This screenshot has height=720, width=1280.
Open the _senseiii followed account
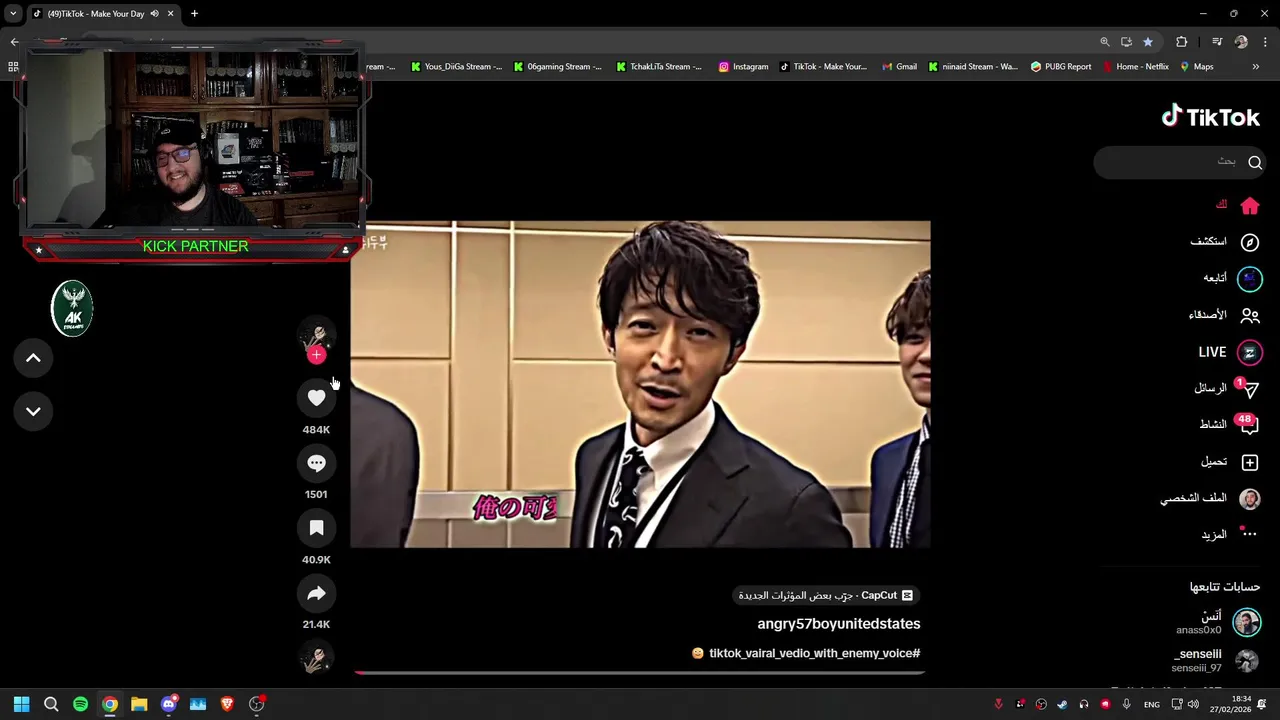(x=1216, y=660)
